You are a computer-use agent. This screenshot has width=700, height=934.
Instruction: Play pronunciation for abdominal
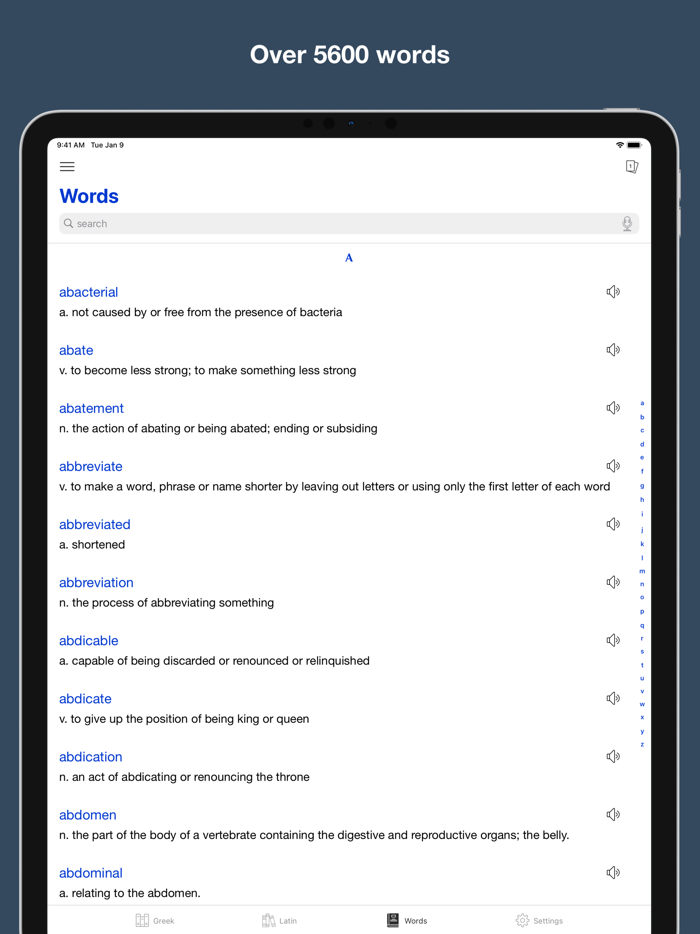(x=613, y=873)
